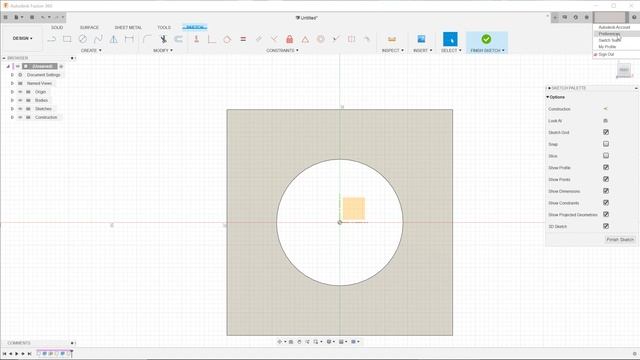This screenshot has width=640, height=360.
Task: Click the Finish Sketch button in palette
Action: coord(620,240)
